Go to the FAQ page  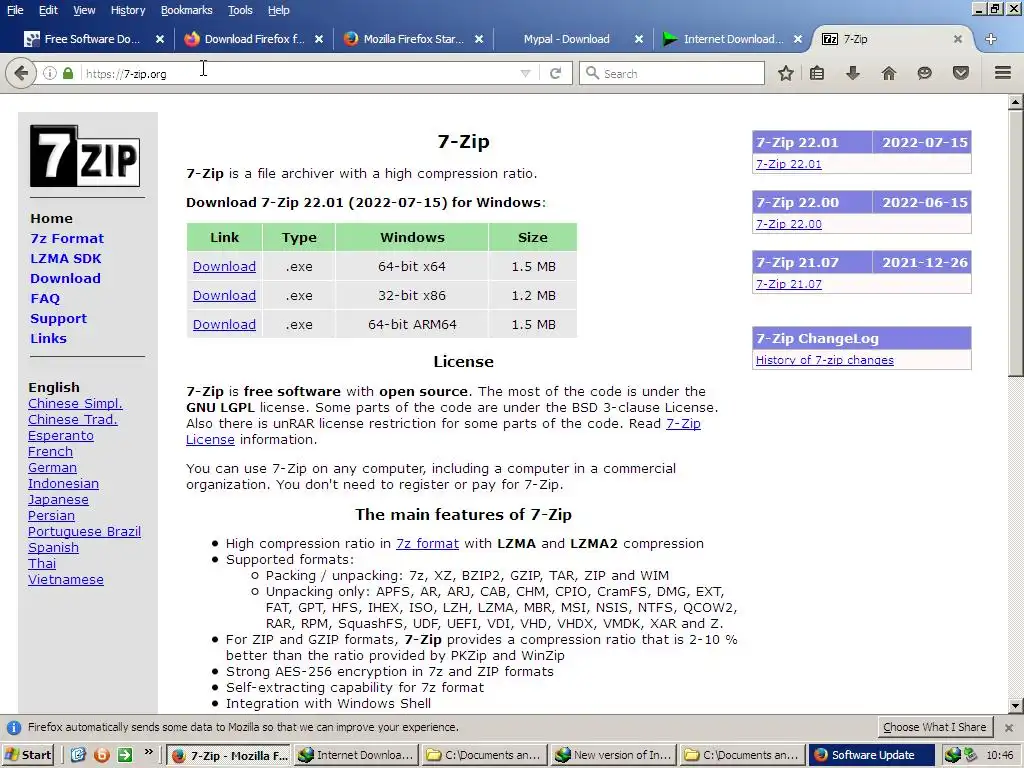point(44,298)
